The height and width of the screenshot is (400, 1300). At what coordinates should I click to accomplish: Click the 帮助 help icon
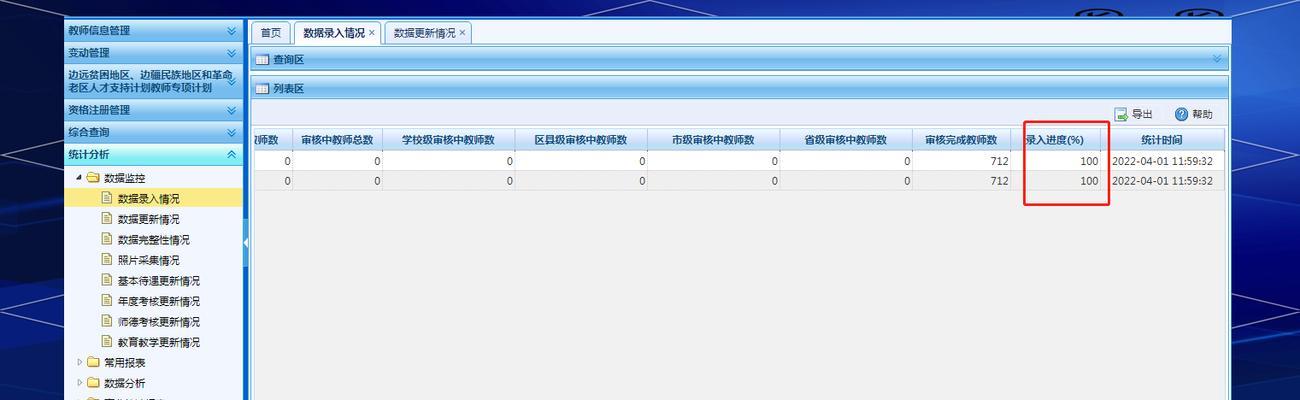[1181, 115]
